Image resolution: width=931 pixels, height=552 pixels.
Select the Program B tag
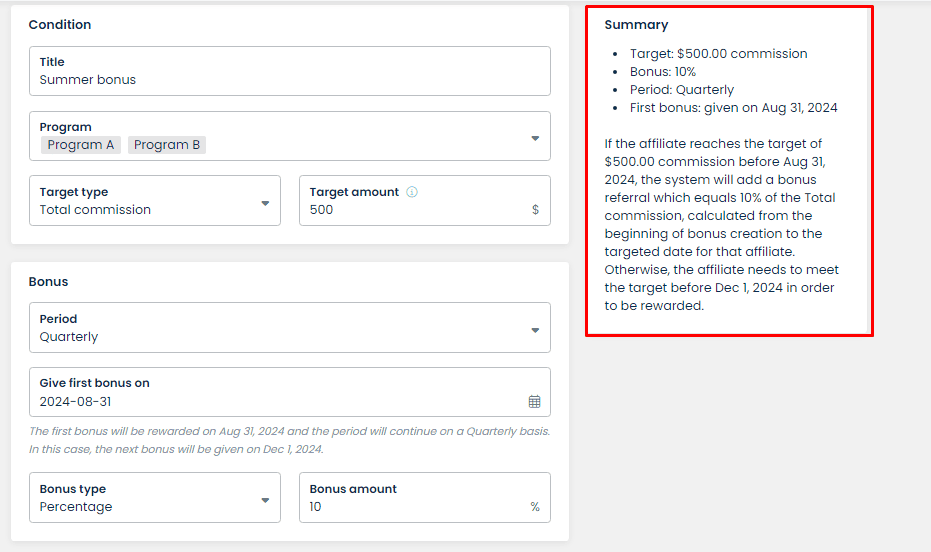point(167,145)
